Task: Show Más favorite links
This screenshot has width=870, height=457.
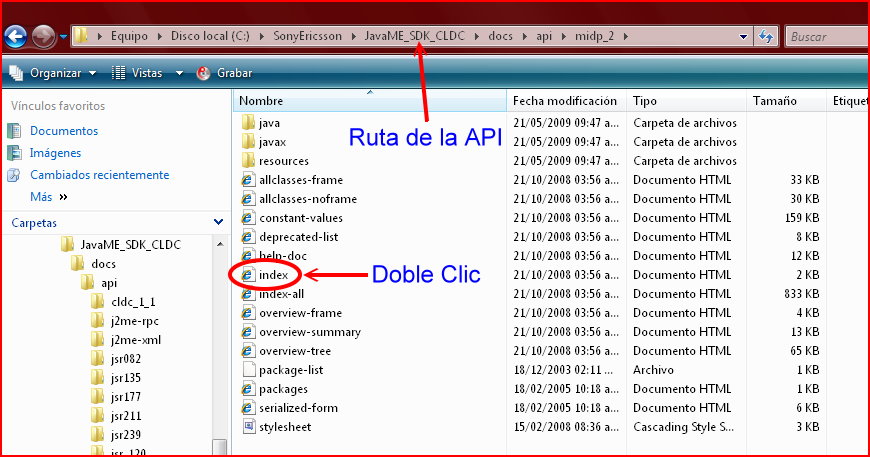Action: click(48, 197)
